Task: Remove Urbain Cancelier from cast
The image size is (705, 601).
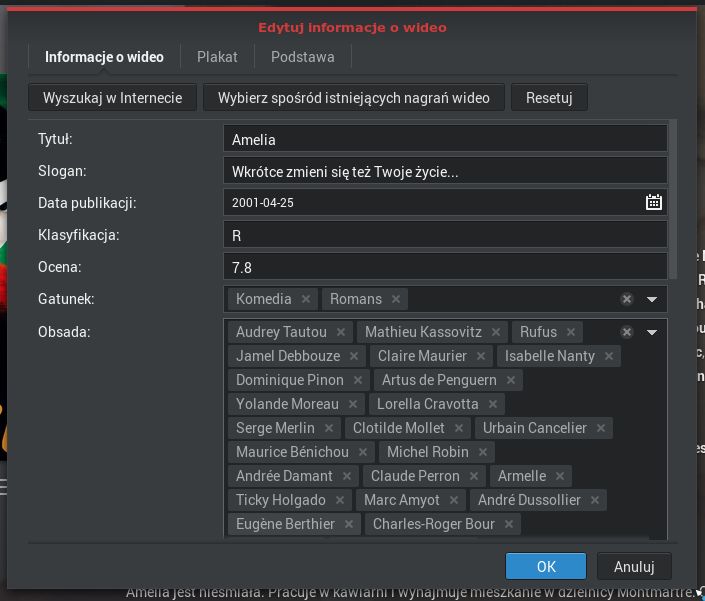Action: pos(601,428)
